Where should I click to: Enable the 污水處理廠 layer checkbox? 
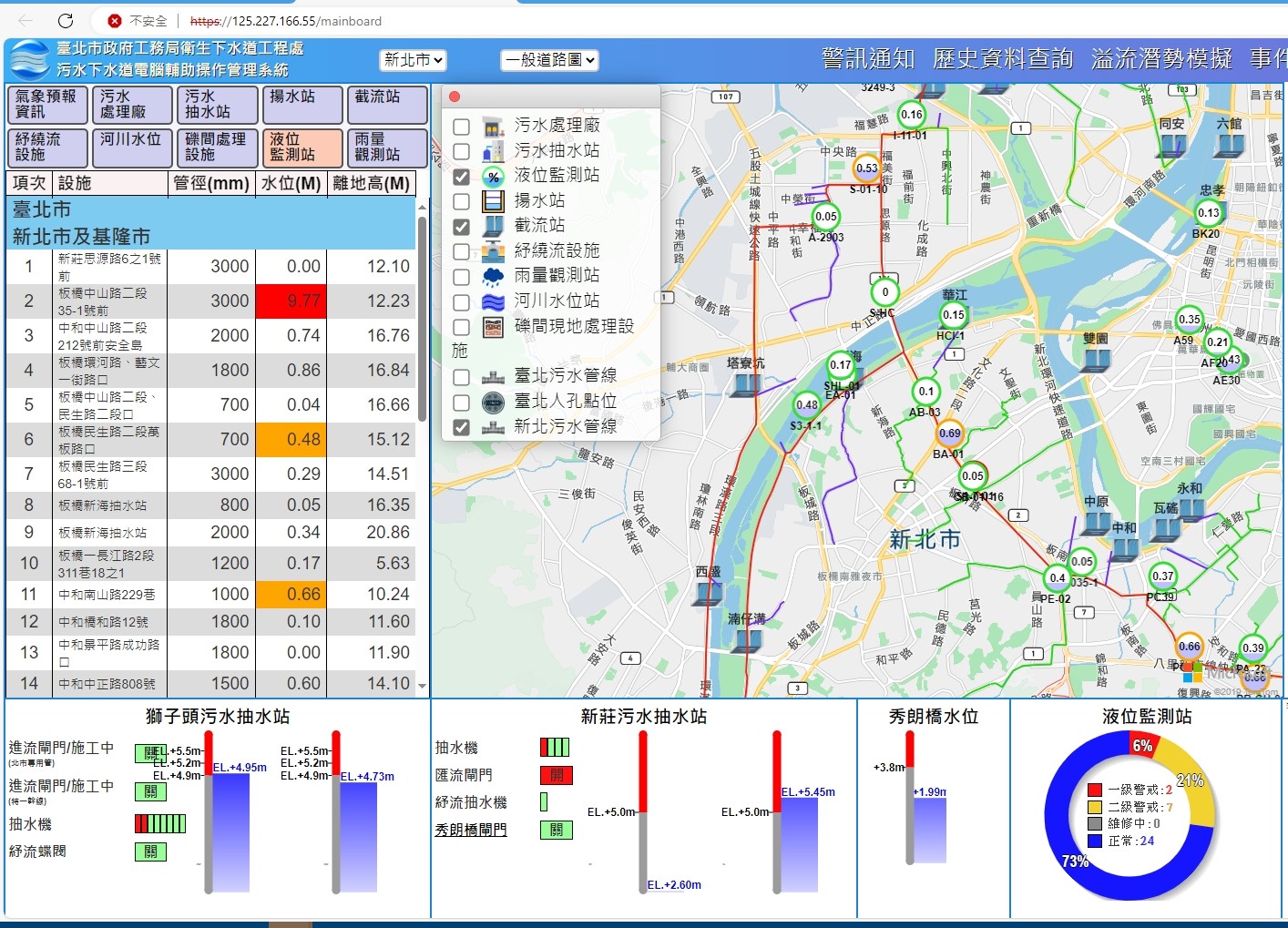click(462, 127)
